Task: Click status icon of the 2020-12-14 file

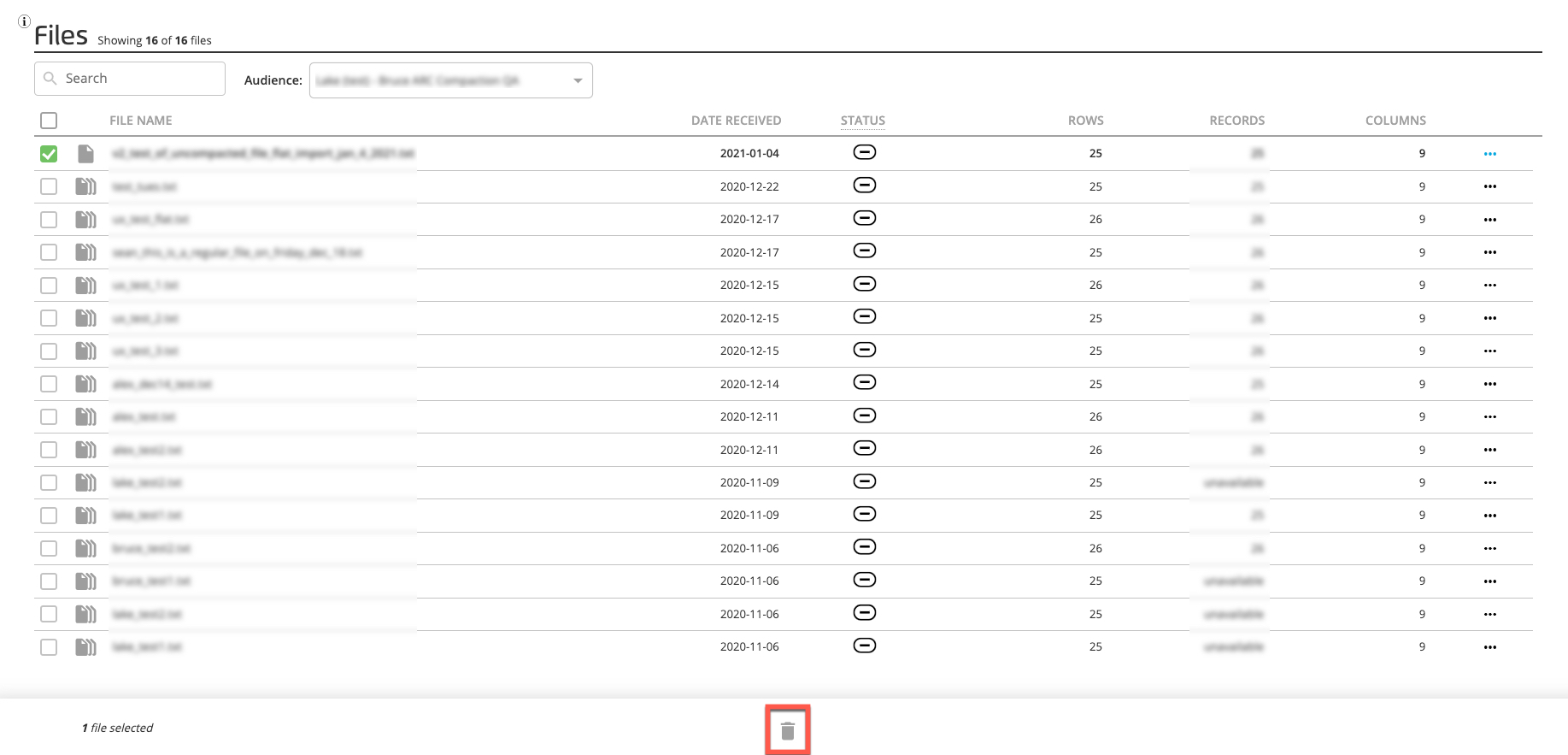Action: click(x=865, y=382)
